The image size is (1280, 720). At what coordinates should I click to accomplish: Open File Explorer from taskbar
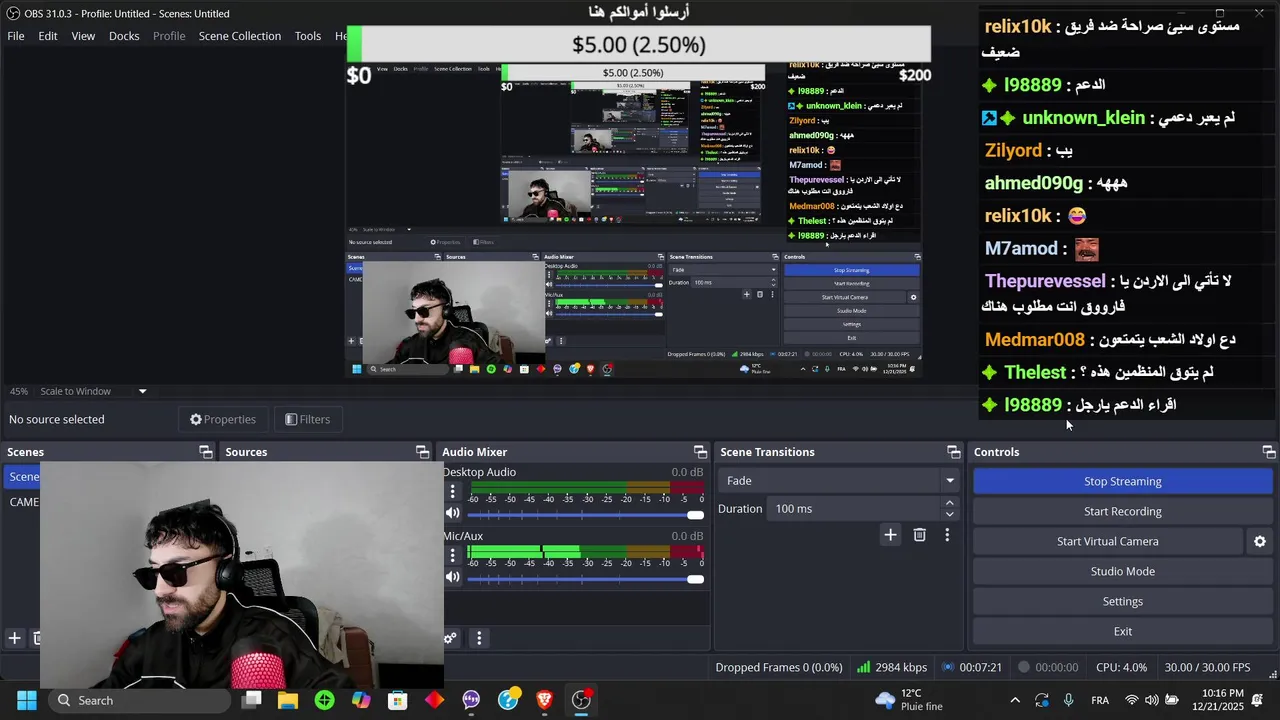coord(288,700)
